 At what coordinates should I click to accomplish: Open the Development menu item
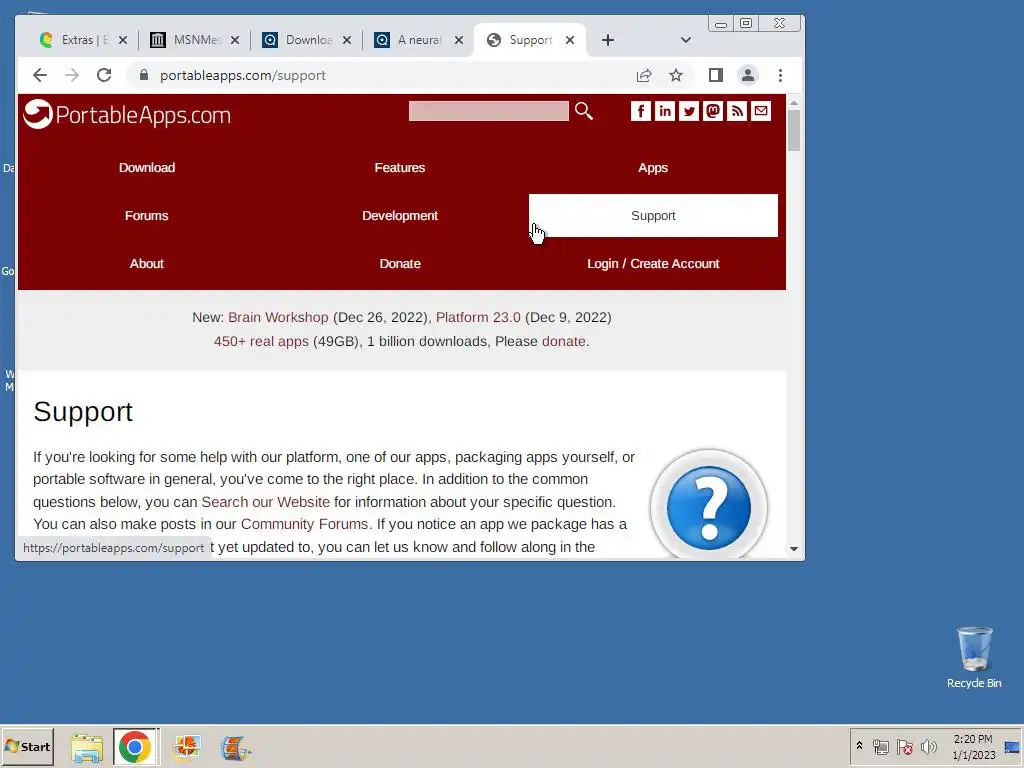(400, 216)
